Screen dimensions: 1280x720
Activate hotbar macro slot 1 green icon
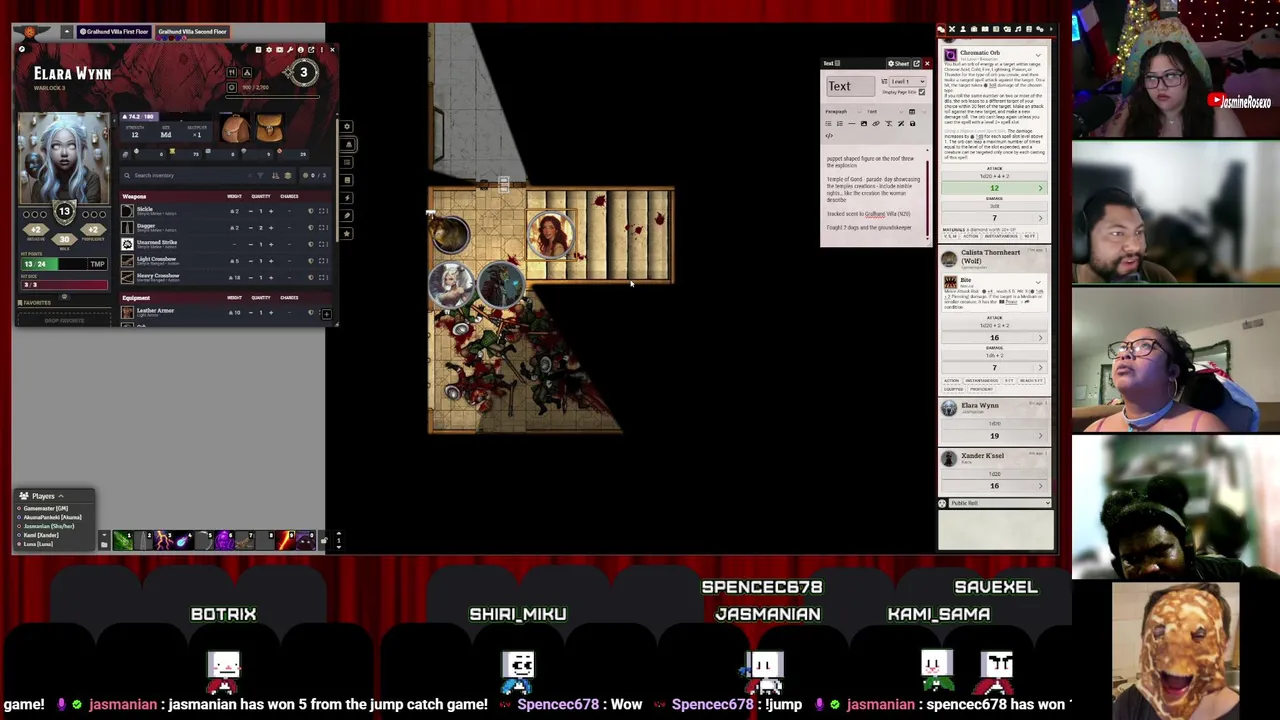123,541
